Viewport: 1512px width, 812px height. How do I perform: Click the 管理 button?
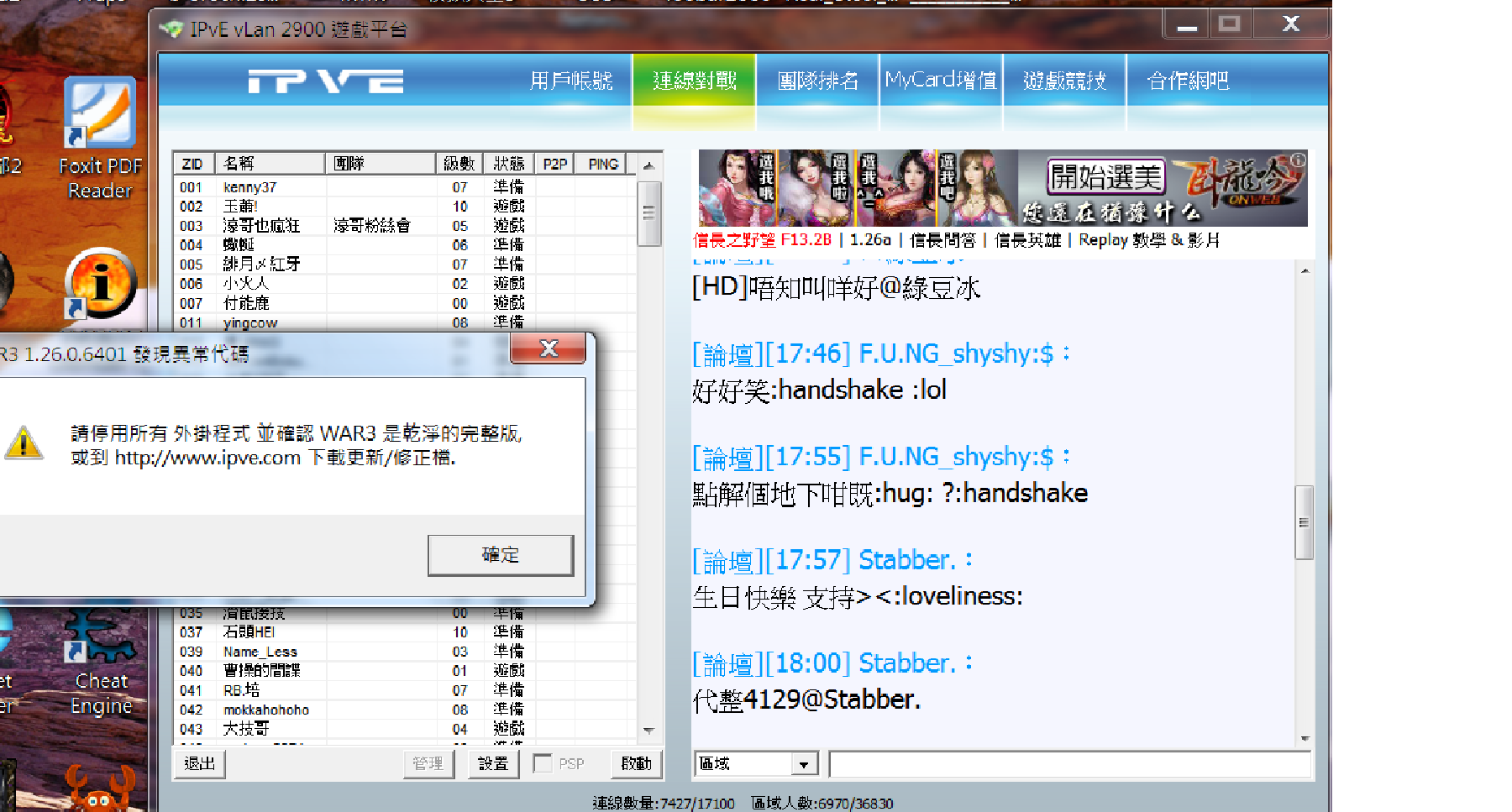428,763
